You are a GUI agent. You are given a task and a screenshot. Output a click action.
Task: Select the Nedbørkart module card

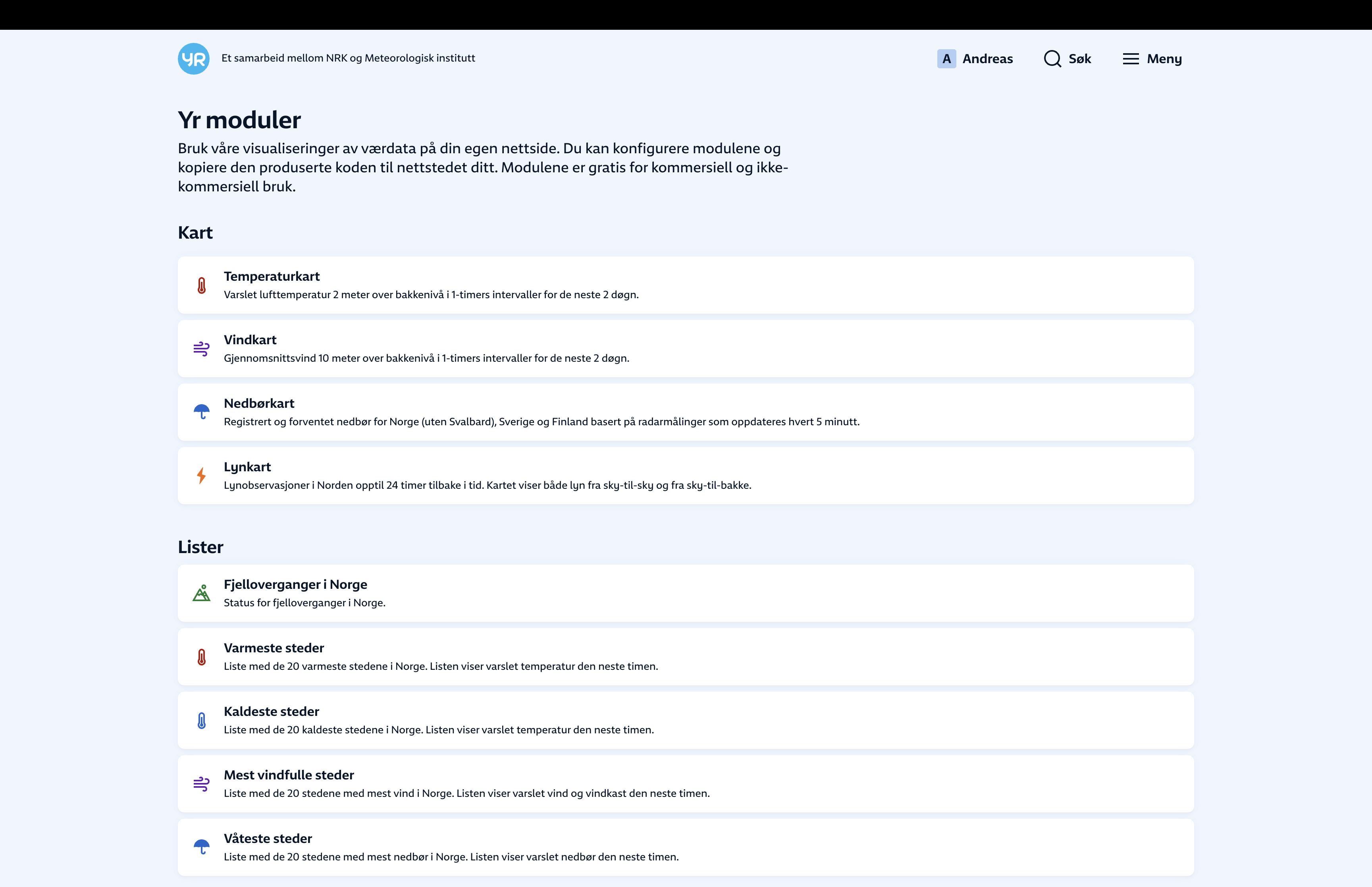coord(685,413)
